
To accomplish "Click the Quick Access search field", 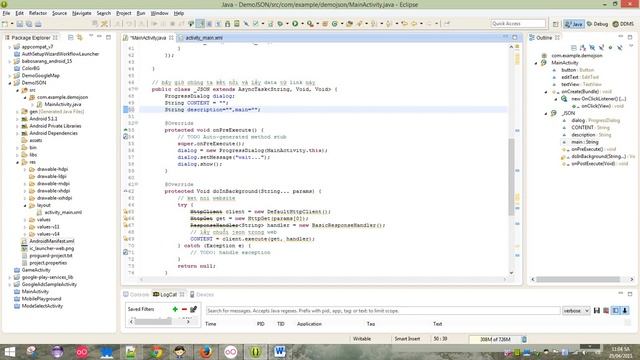I will (x=518, y=24).
